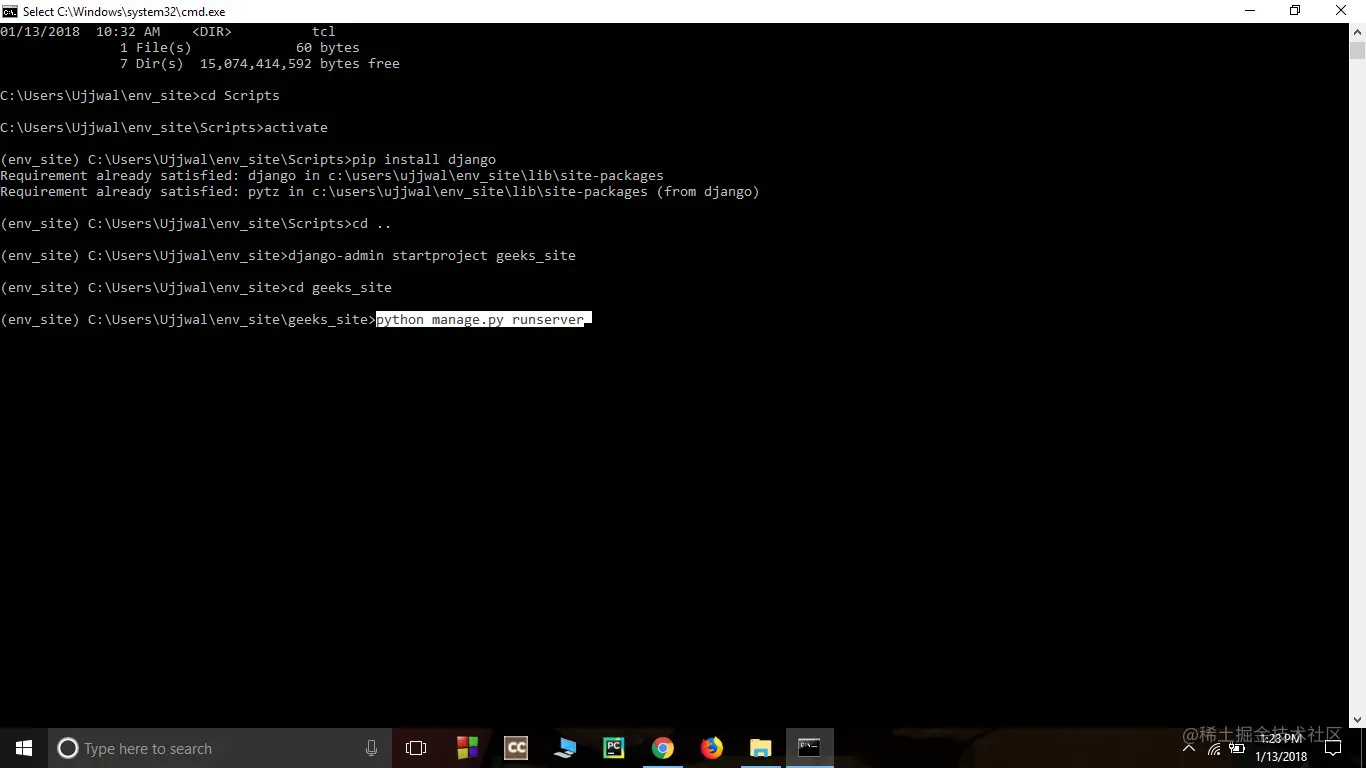
Task: Open the laptop-shaped app icon on taskbar
Action: pyautogui.click(x=565, y=748)
